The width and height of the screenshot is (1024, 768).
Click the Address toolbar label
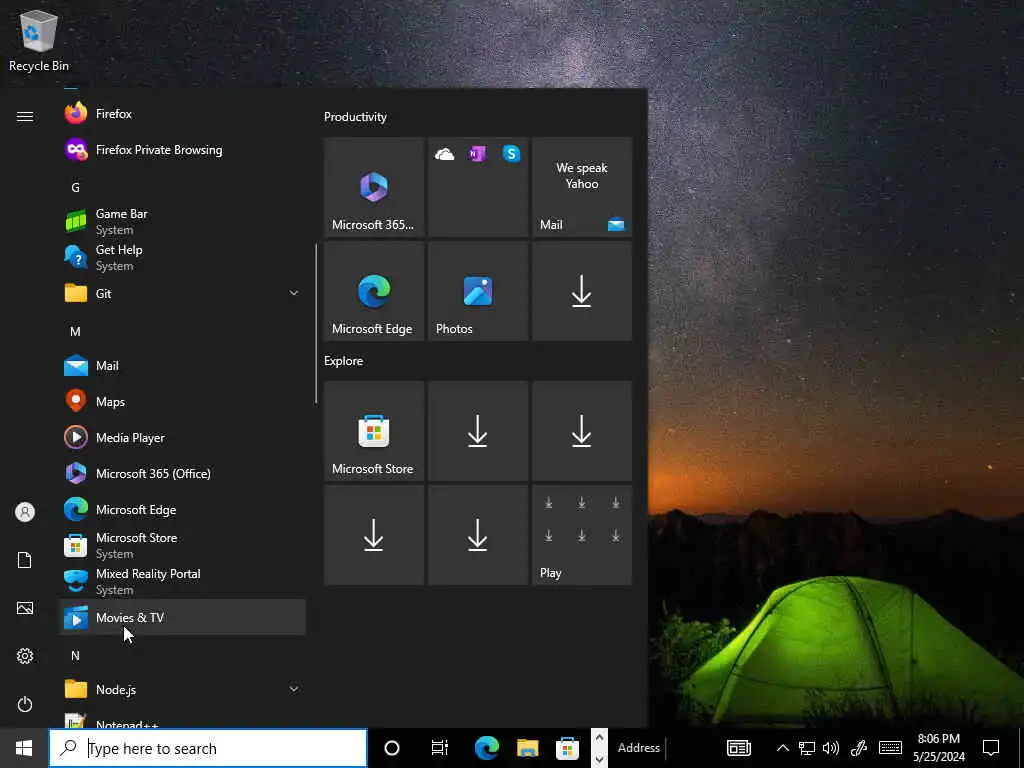coord(639,748)
